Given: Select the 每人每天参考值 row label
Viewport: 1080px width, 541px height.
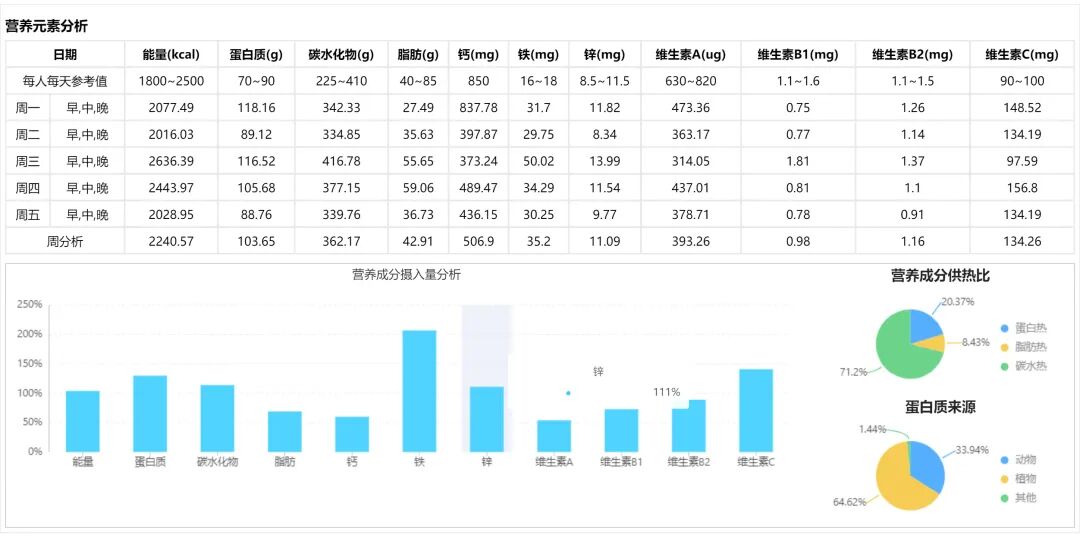Looking at the screenshot, I should tap(65, 81).
